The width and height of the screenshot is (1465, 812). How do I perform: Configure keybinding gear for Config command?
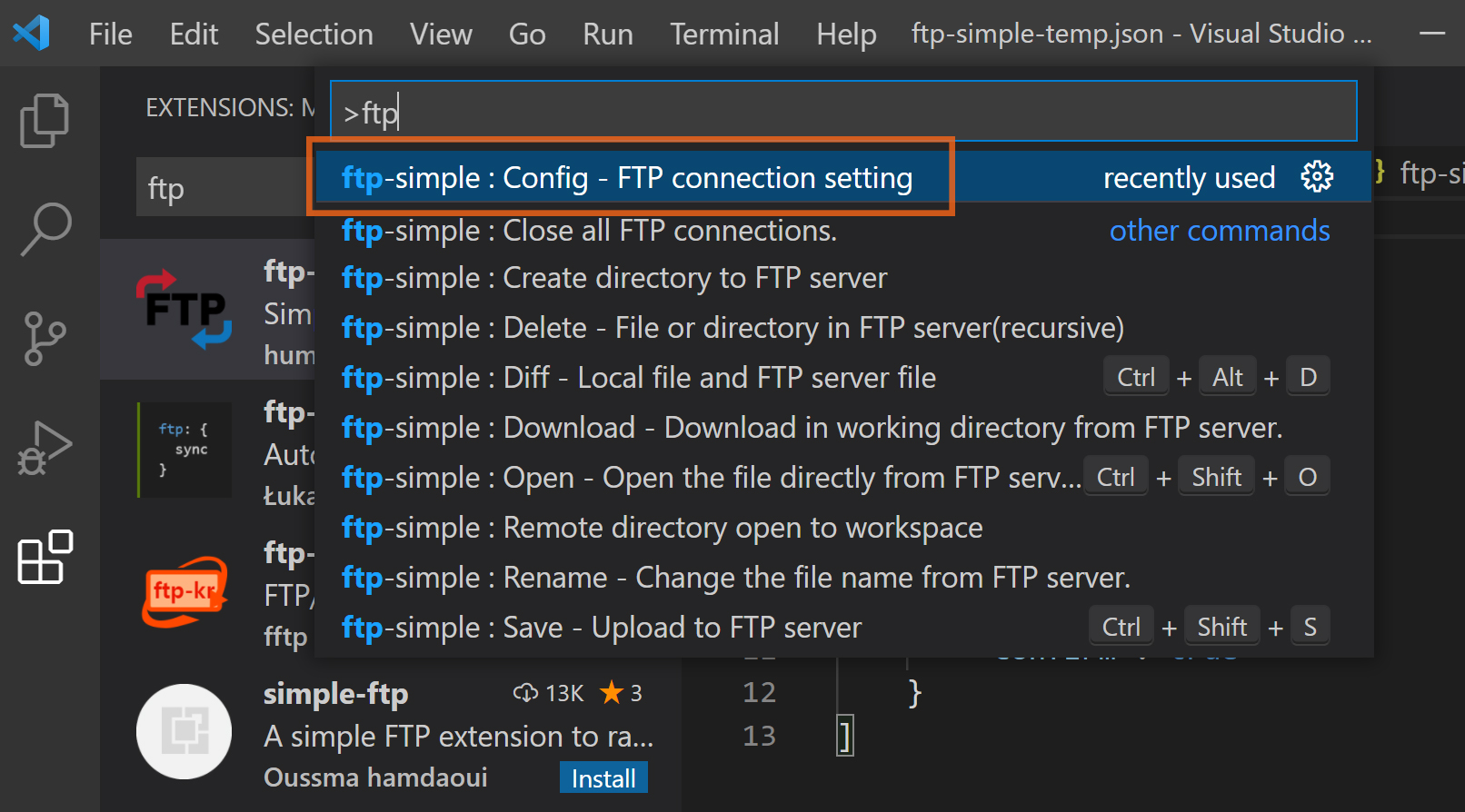pyautogui.click(x=1317, y=177)
